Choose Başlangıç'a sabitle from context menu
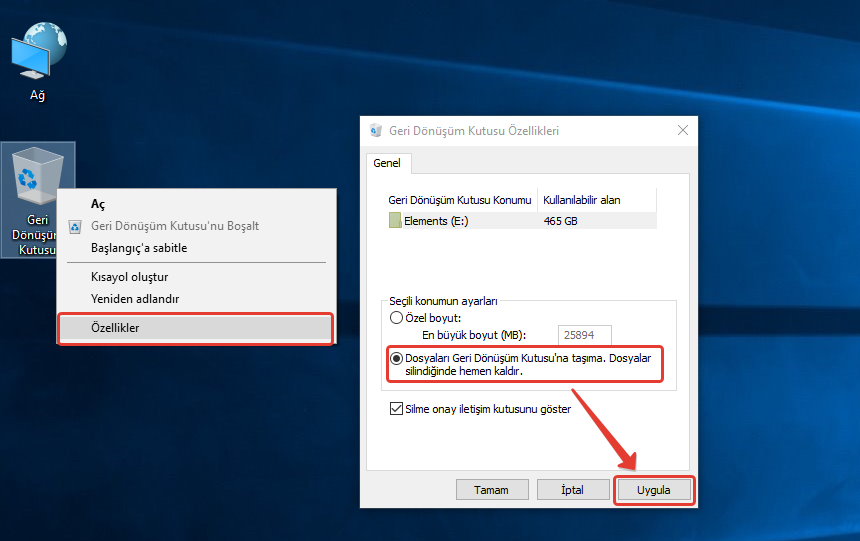 [139, 248]
